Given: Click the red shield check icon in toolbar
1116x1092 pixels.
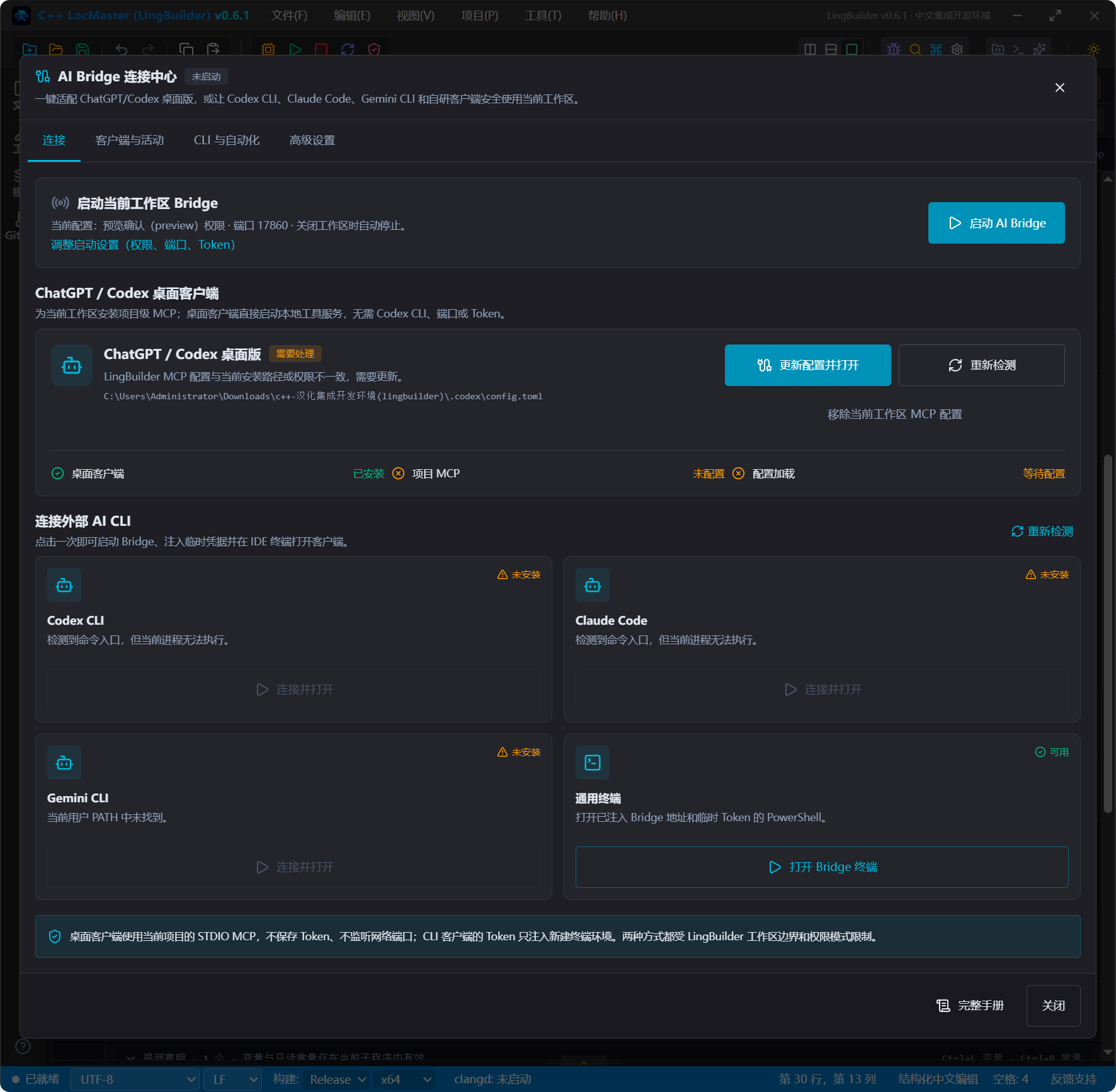Looking at the screenshot, I should pyautogui.click(x=374, y=49).
